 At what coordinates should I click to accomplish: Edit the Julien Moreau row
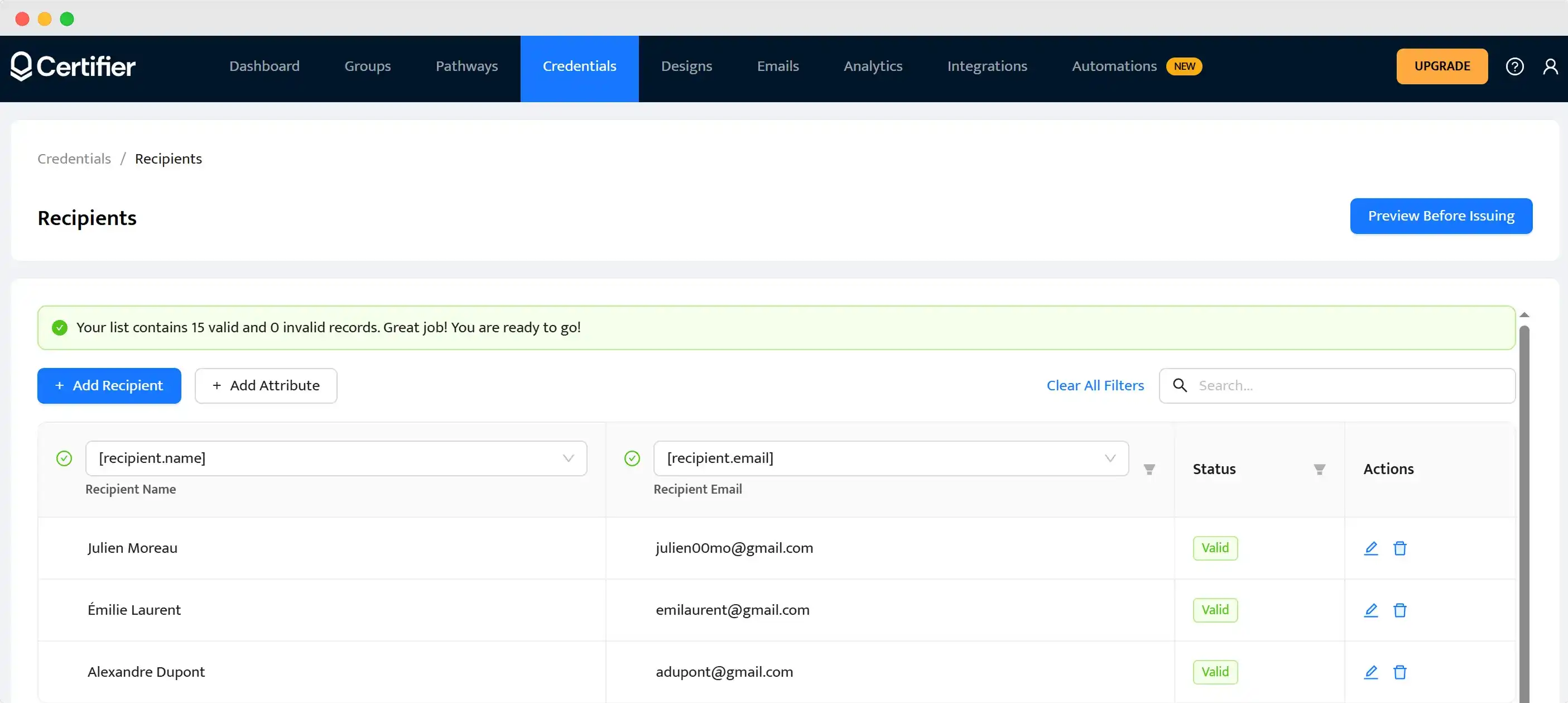pos(1371,548)
